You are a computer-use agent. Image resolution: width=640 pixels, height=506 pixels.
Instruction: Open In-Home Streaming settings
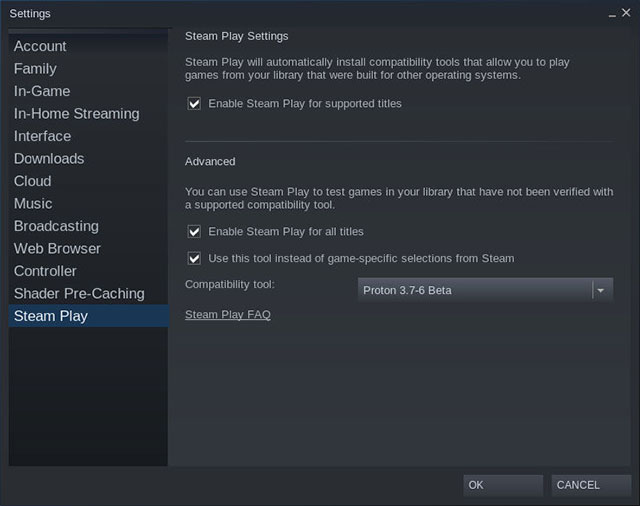coord(76,114)
